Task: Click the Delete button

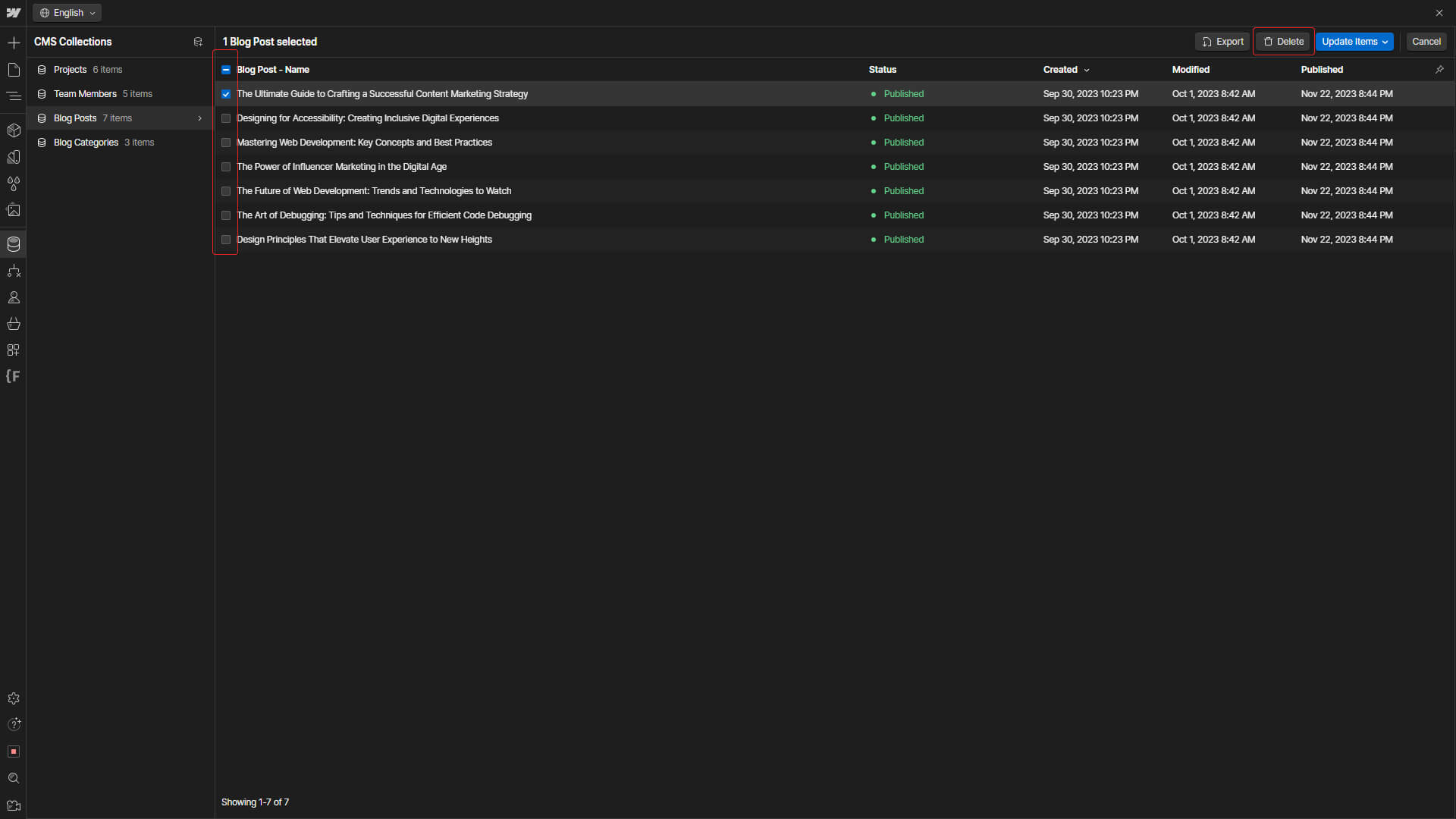Action: click(x=1284, y=42)
